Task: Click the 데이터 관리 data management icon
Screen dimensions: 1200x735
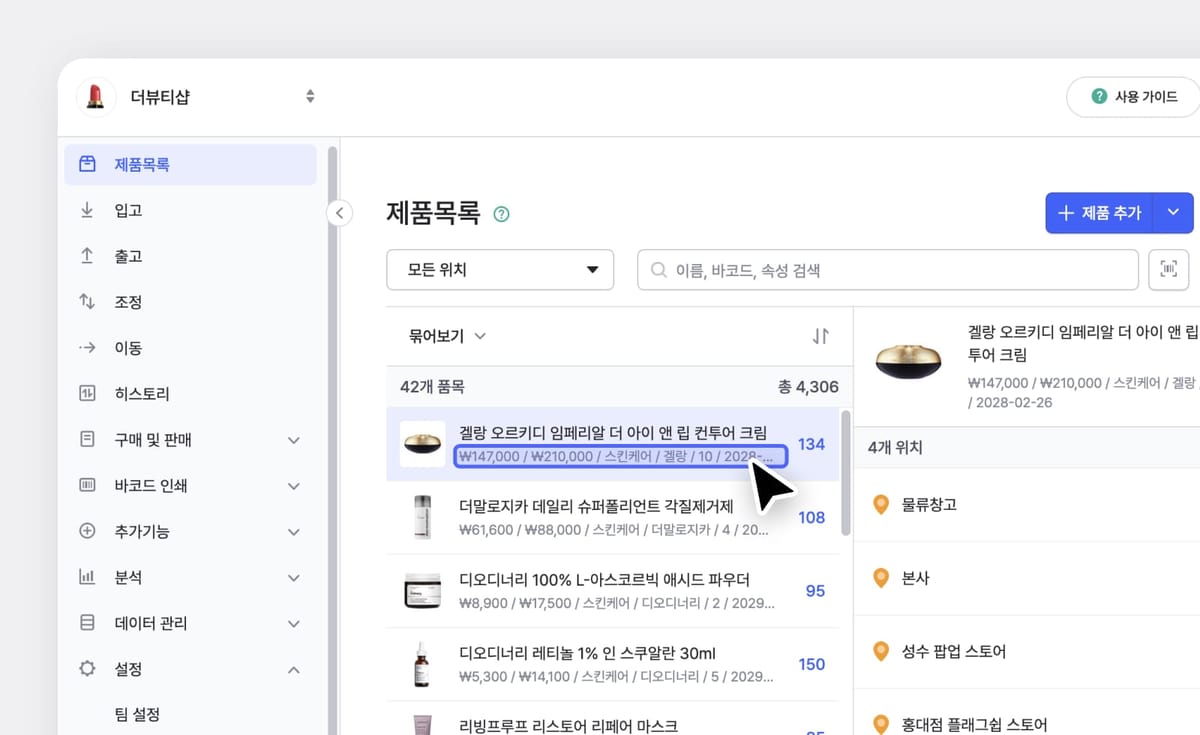Action: (88, 623)
